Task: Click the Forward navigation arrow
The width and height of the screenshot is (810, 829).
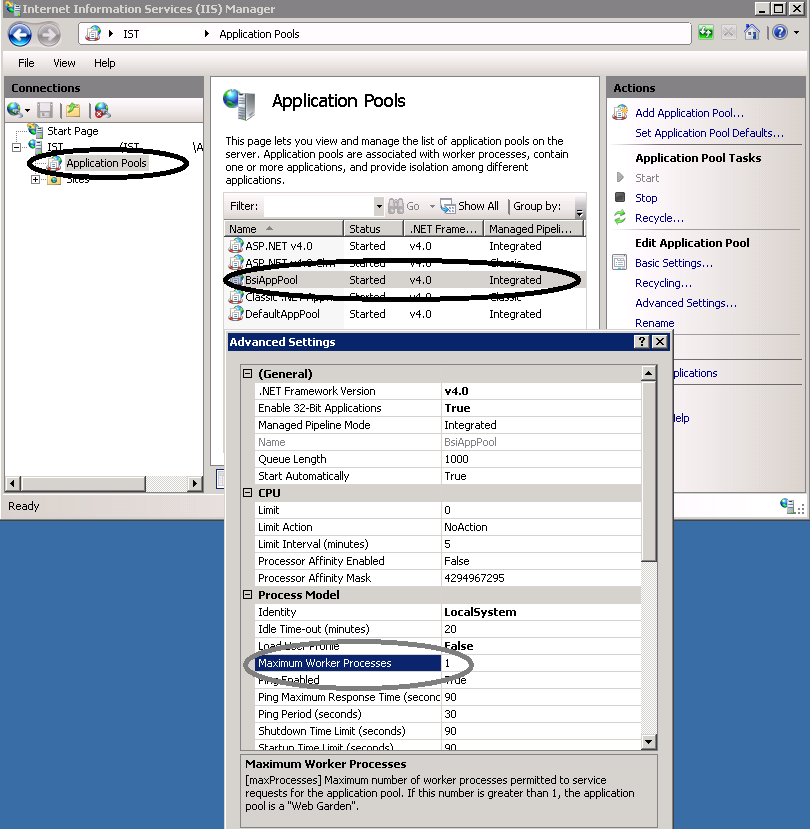Action: [49, 35]
